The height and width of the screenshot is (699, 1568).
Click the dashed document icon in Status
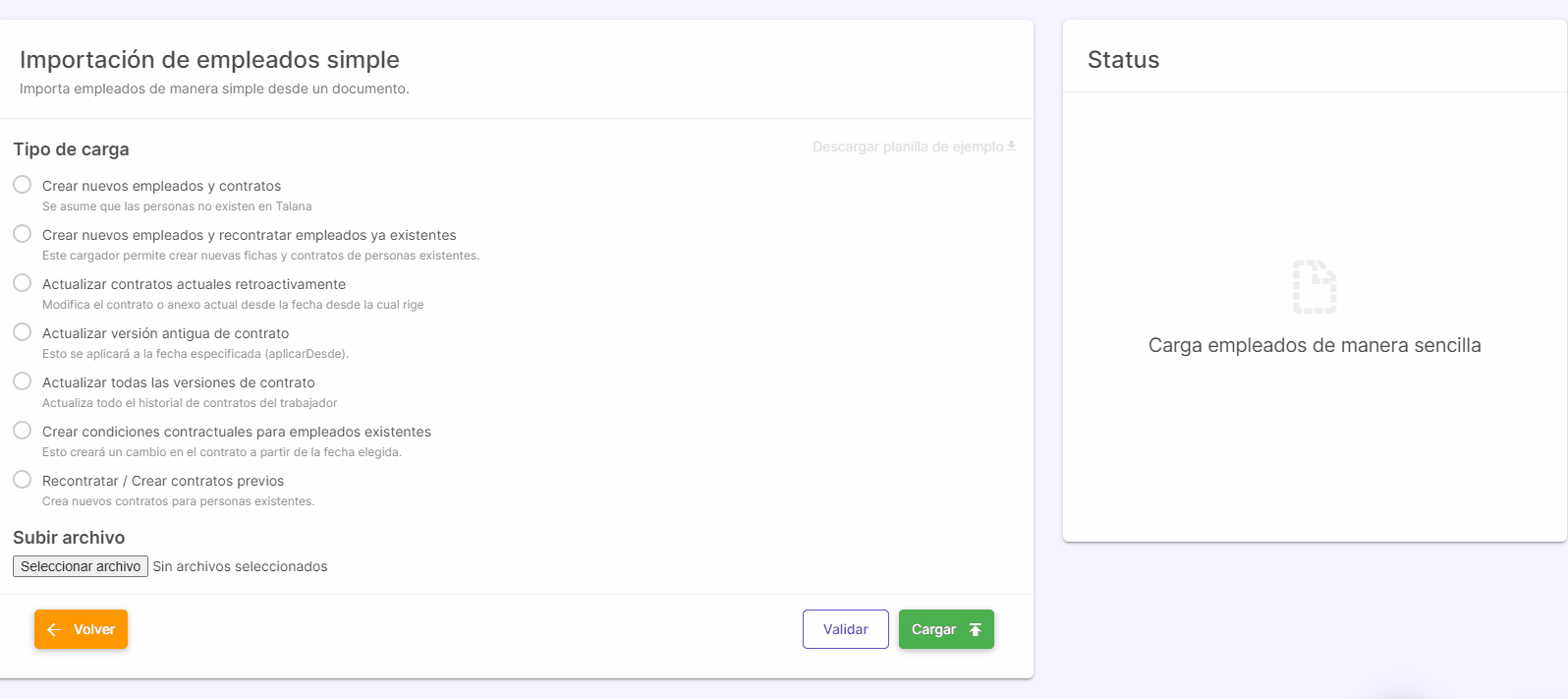[x=1314, y=286]
